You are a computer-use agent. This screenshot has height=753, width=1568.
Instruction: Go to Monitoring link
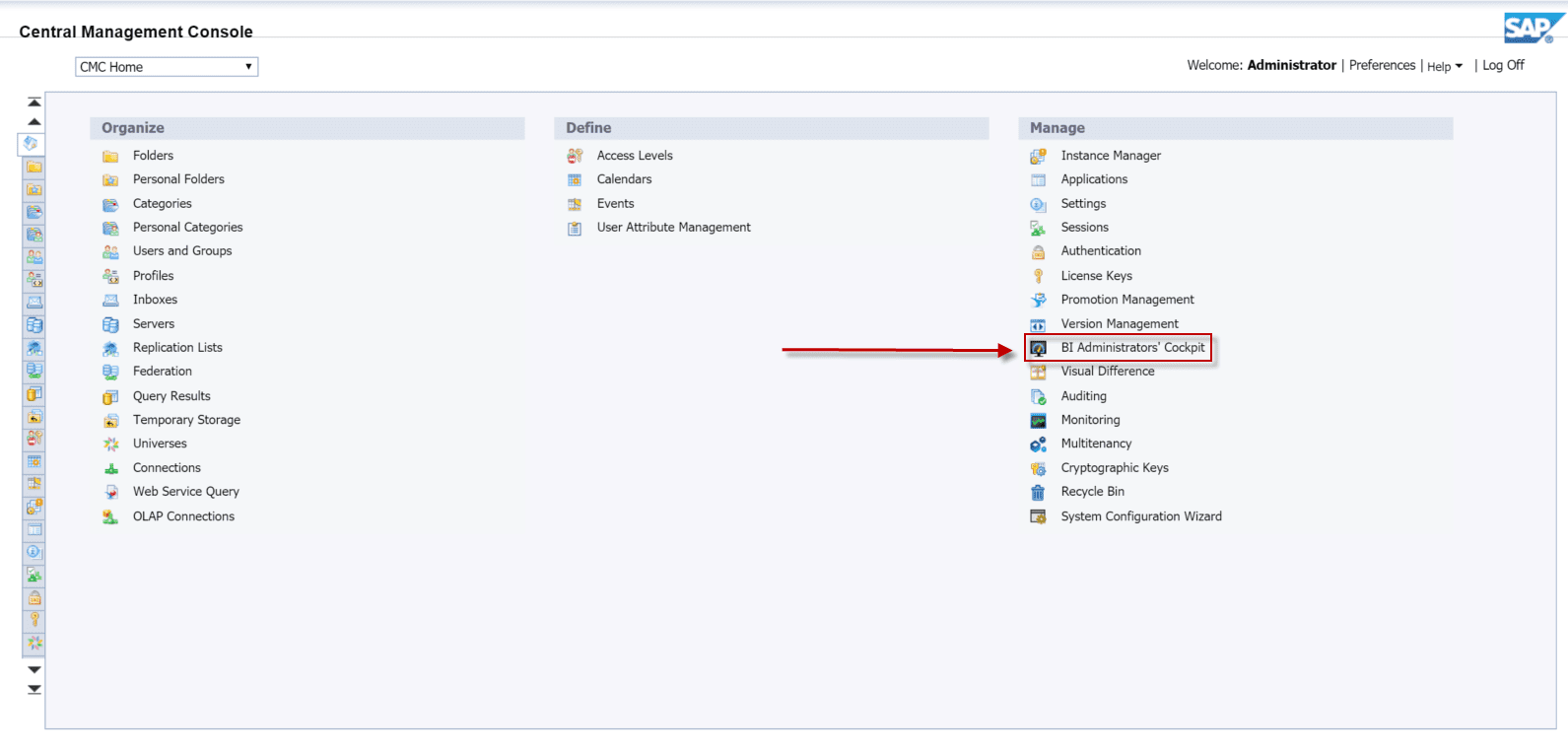pyautogui.click(x=1090, y=420)
